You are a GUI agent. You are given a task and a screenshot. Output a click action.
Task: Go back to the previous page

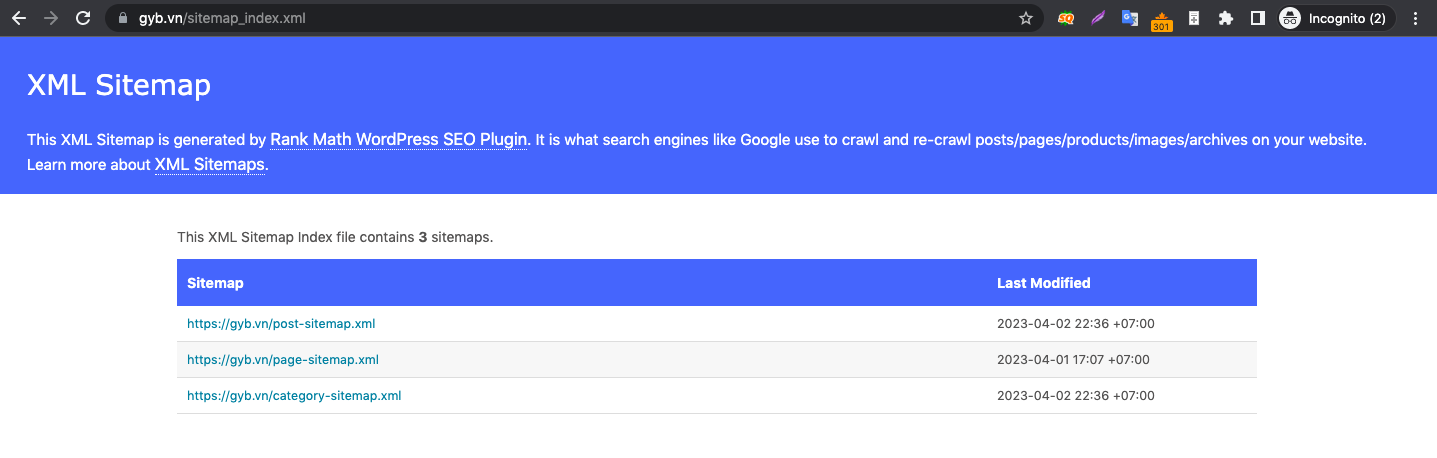18,18
